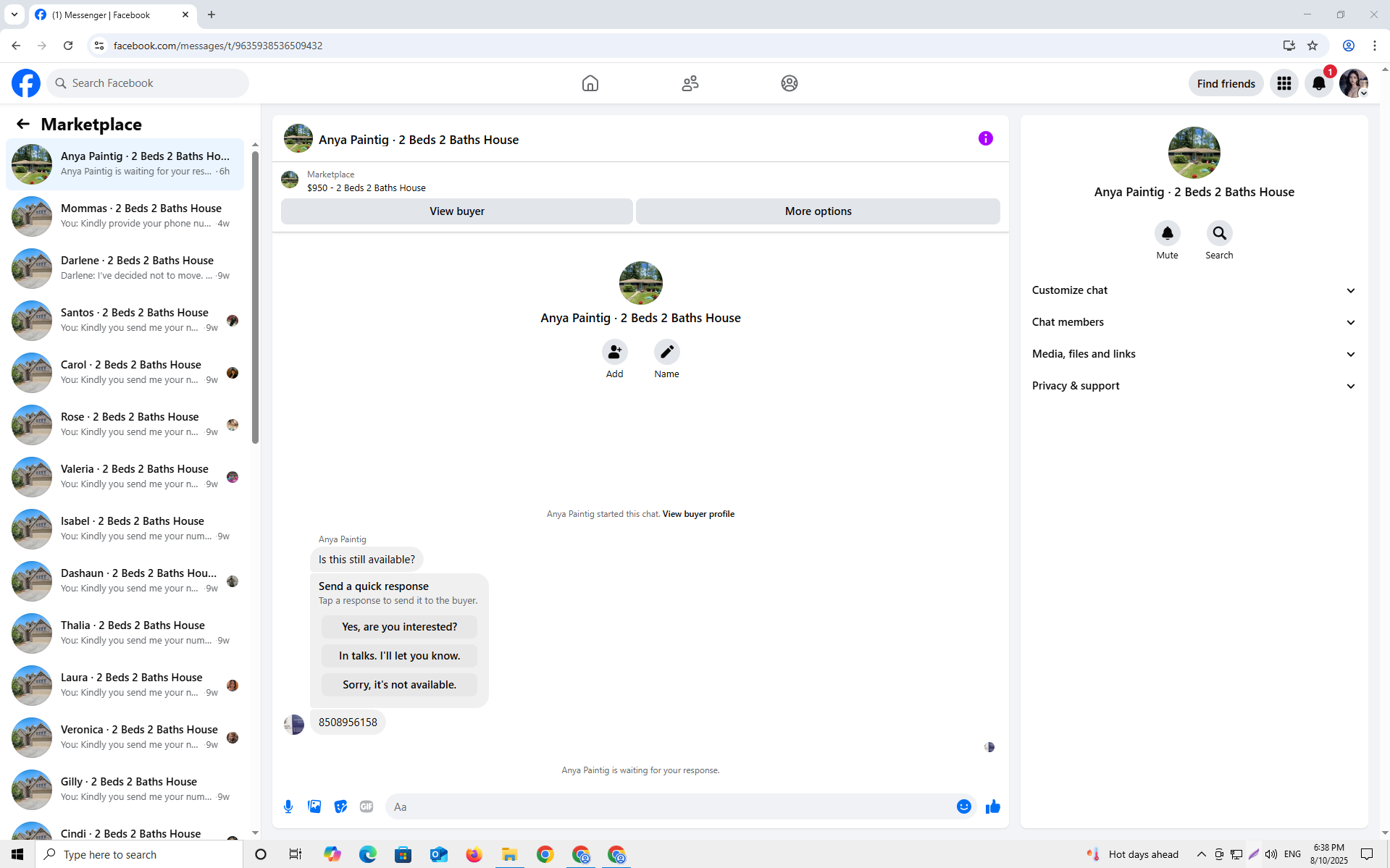Open the Veronica conversation
This screenshot has height=868, width=1390.
125,738
